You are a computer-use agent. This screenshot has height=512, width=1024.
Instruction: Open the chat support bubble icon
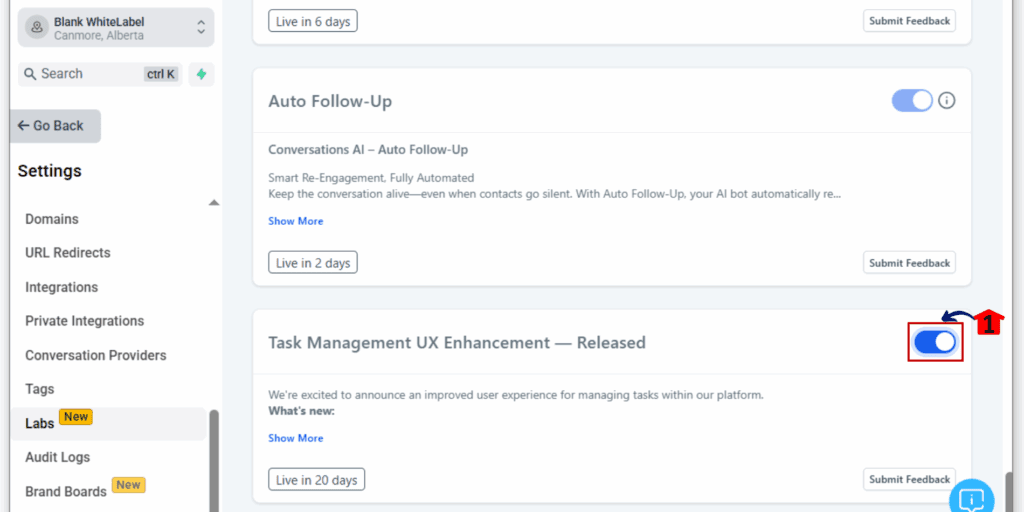click(971, 499)
